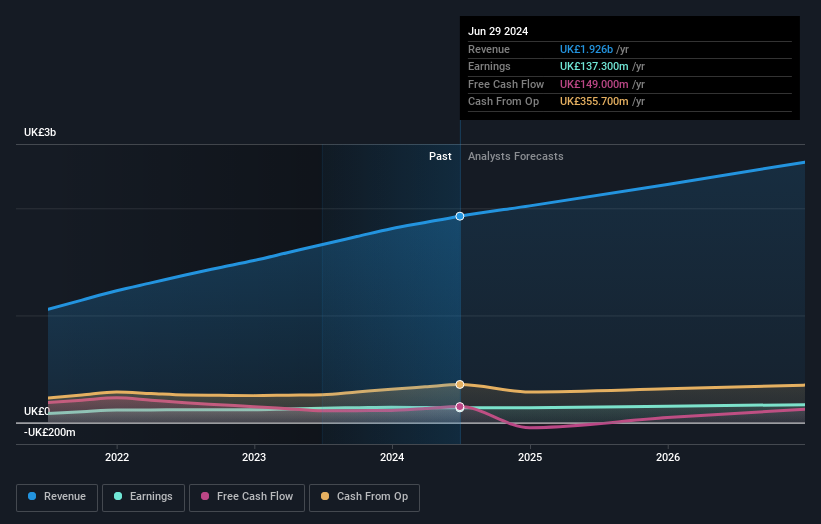
Task: Click the Free Cash Flow row label in tooltip
Action: 506,84
